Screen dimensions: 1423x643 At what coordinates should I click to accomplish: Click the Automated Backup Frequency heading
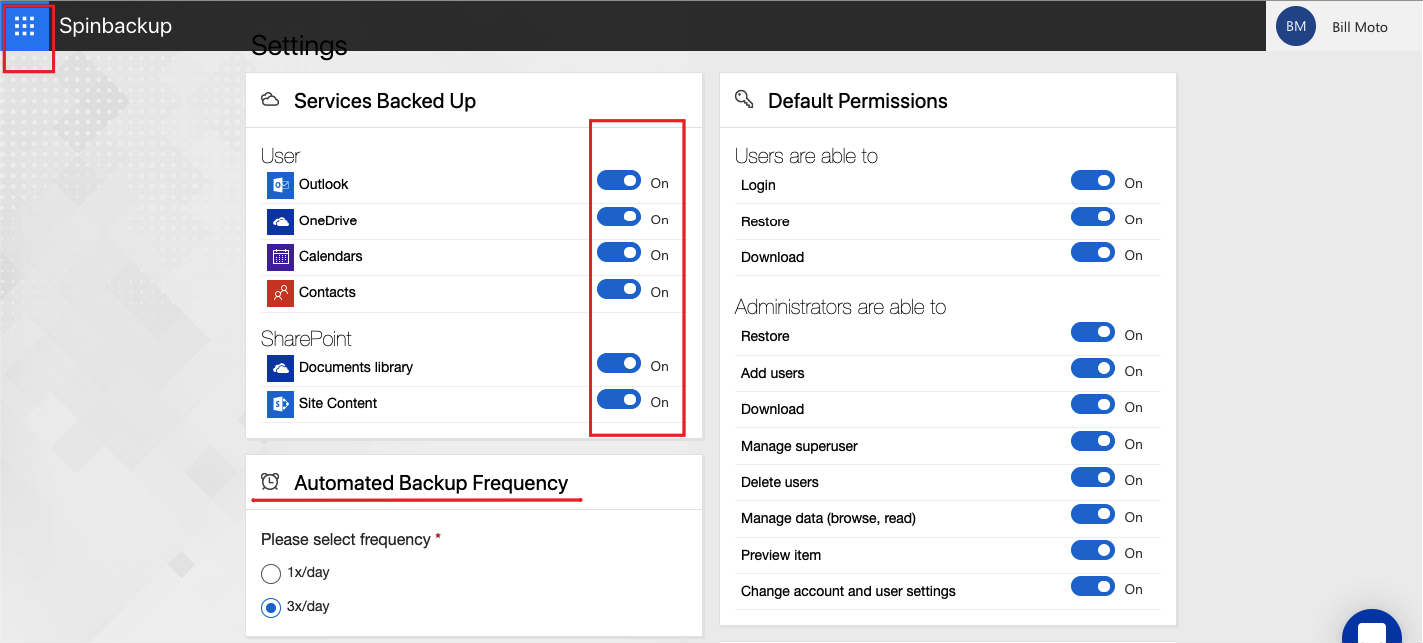tap(431, 482)
